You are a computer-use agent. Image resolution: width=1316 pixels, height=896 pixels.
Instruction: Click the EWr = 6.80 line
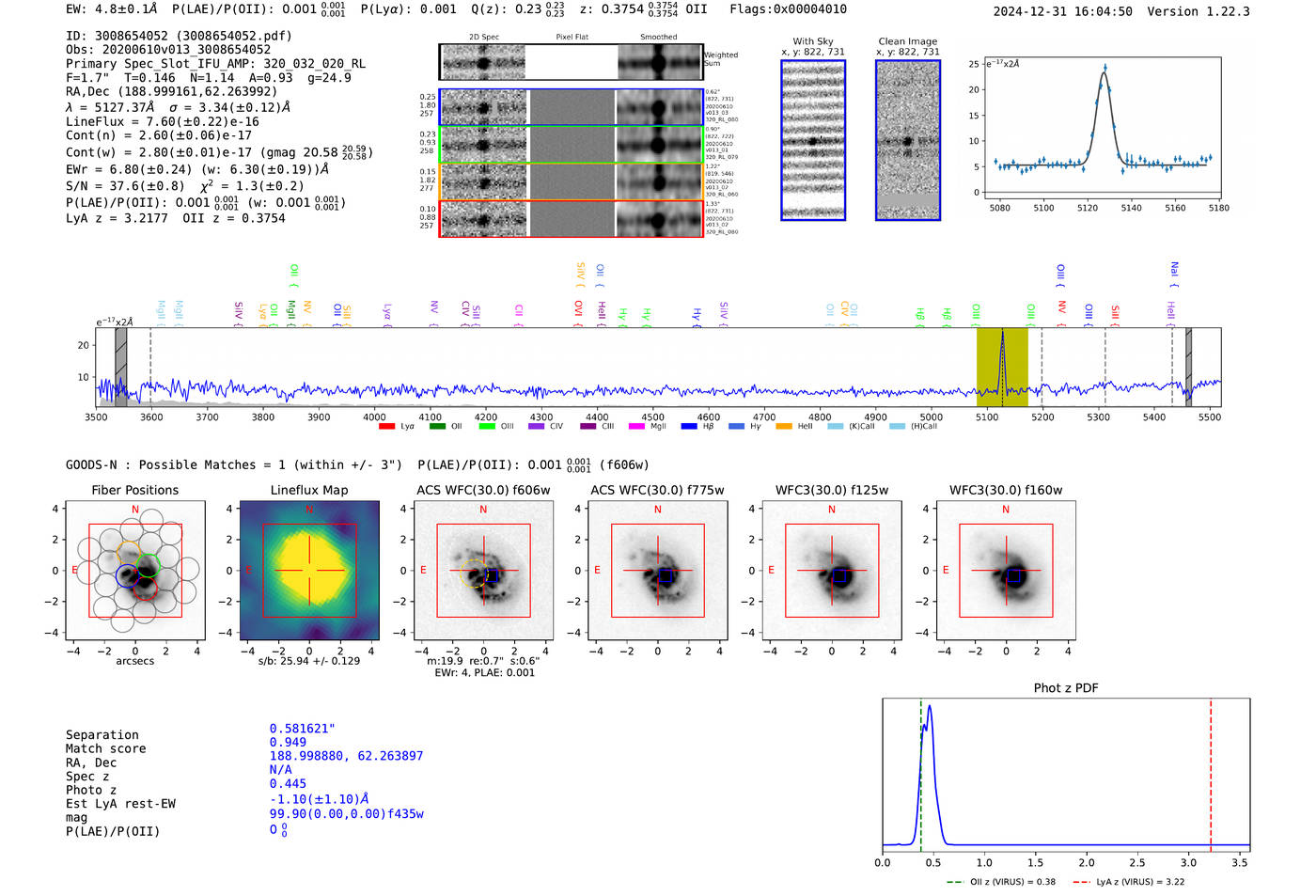point(197,169)
